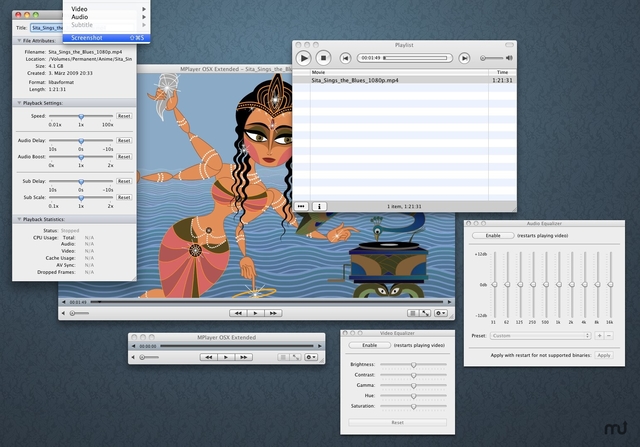Toggle fullscreen icon in main video player
Image resolution: width=640 pixels, height=447 pixels.
425,313
